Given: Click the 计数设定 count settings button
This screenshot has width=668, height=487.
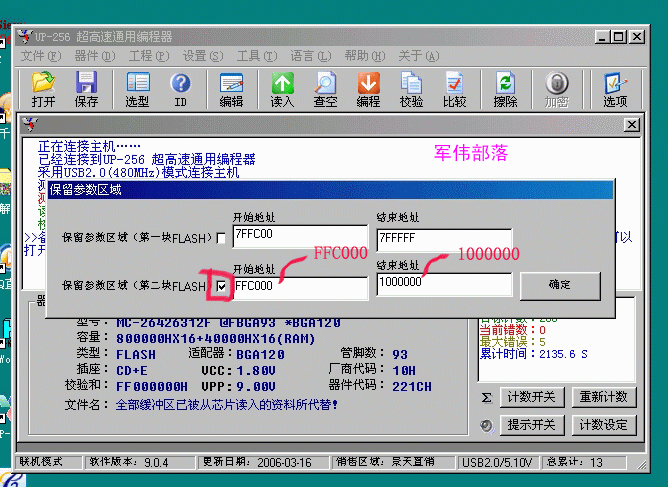Looking at the screenshot, I should [603, 425].
